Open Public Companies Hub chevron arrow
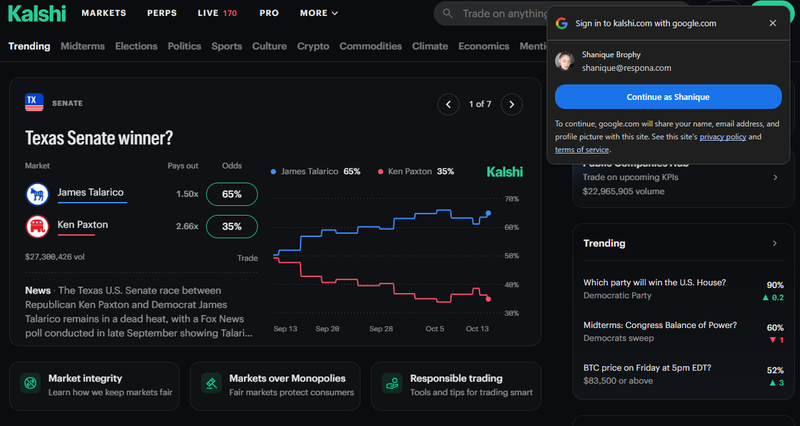The image size is (800, 426). [x=775, y=178]
